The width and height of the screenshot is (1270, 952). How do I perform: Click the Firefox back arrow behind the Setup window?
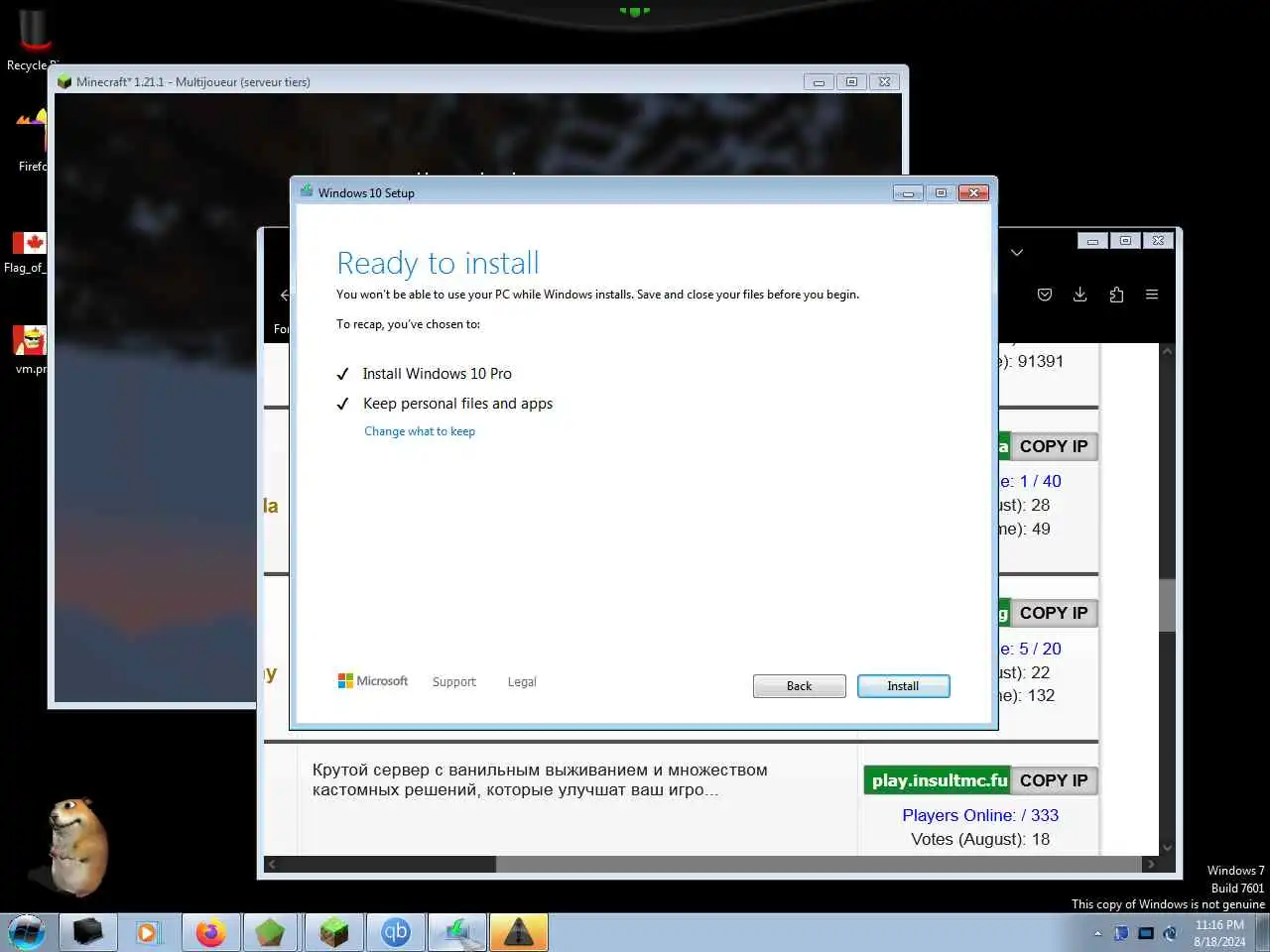coord(284,295)
